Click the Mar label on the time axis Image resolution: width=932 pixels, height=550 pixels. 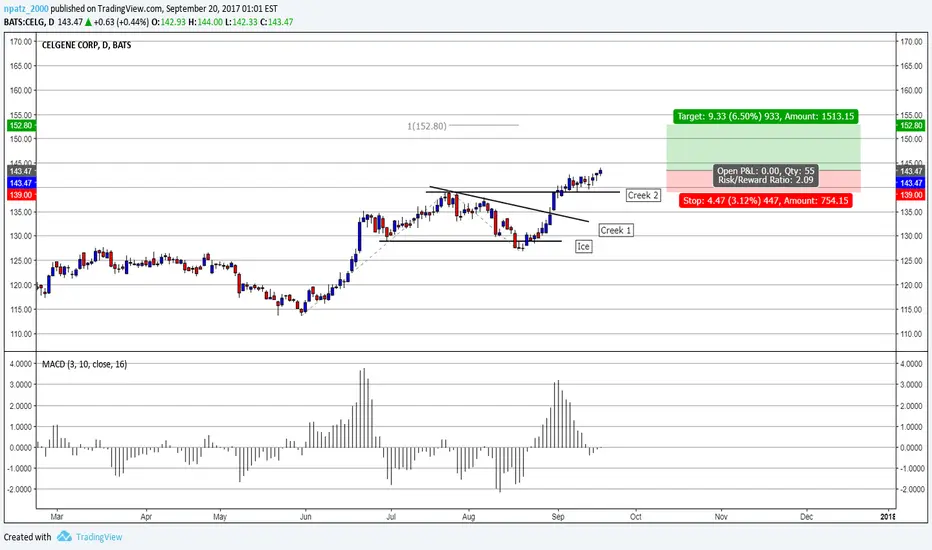click(57, 517)
